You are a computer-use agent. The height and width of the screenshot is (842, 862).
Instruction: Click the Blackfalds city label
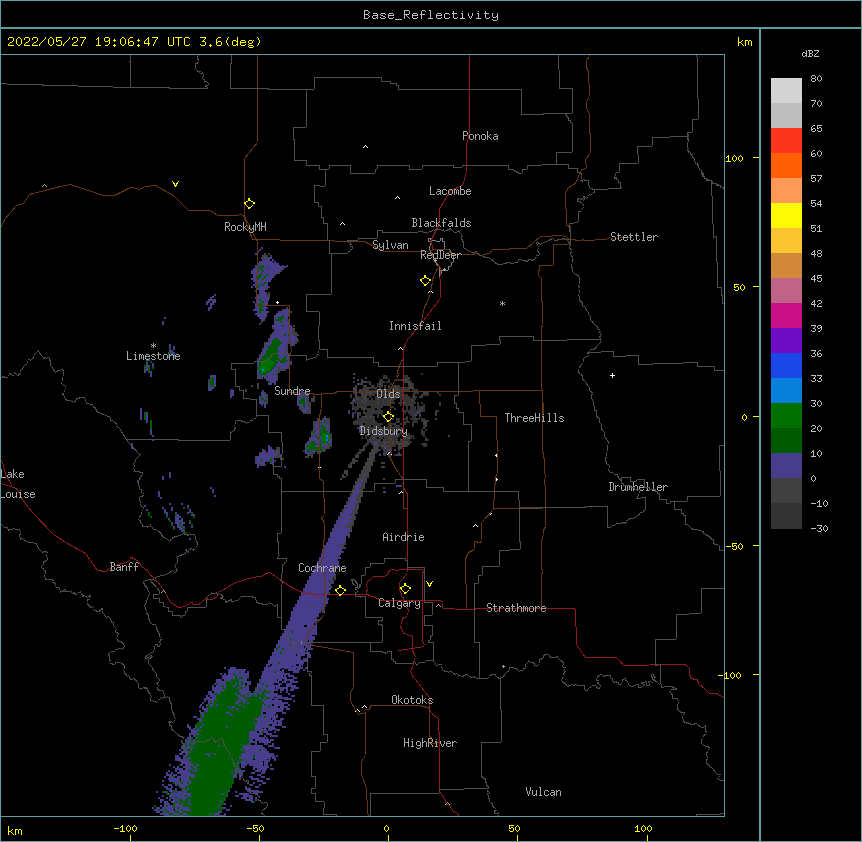pos(441,223)
